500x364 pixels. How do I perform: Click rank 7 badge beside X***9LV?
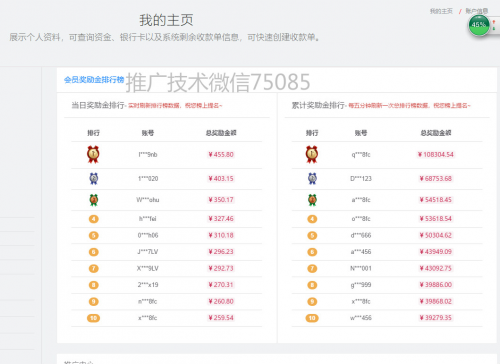point(94,268)
